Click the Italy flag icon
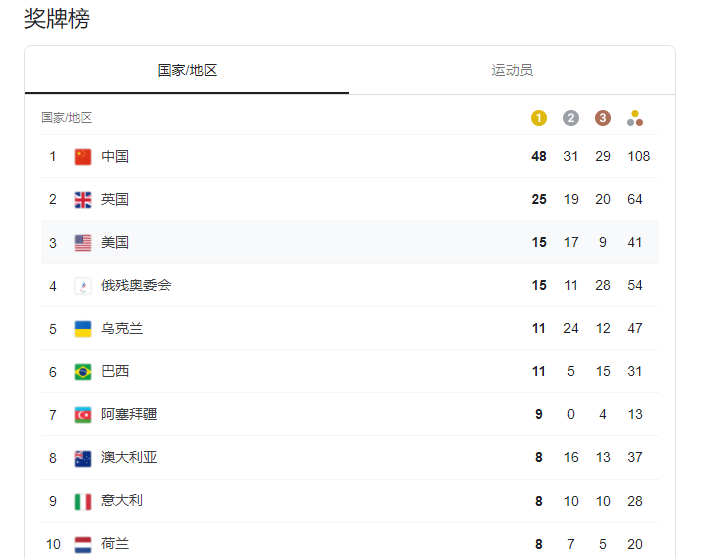728x559 pixels. coord(83,501)
